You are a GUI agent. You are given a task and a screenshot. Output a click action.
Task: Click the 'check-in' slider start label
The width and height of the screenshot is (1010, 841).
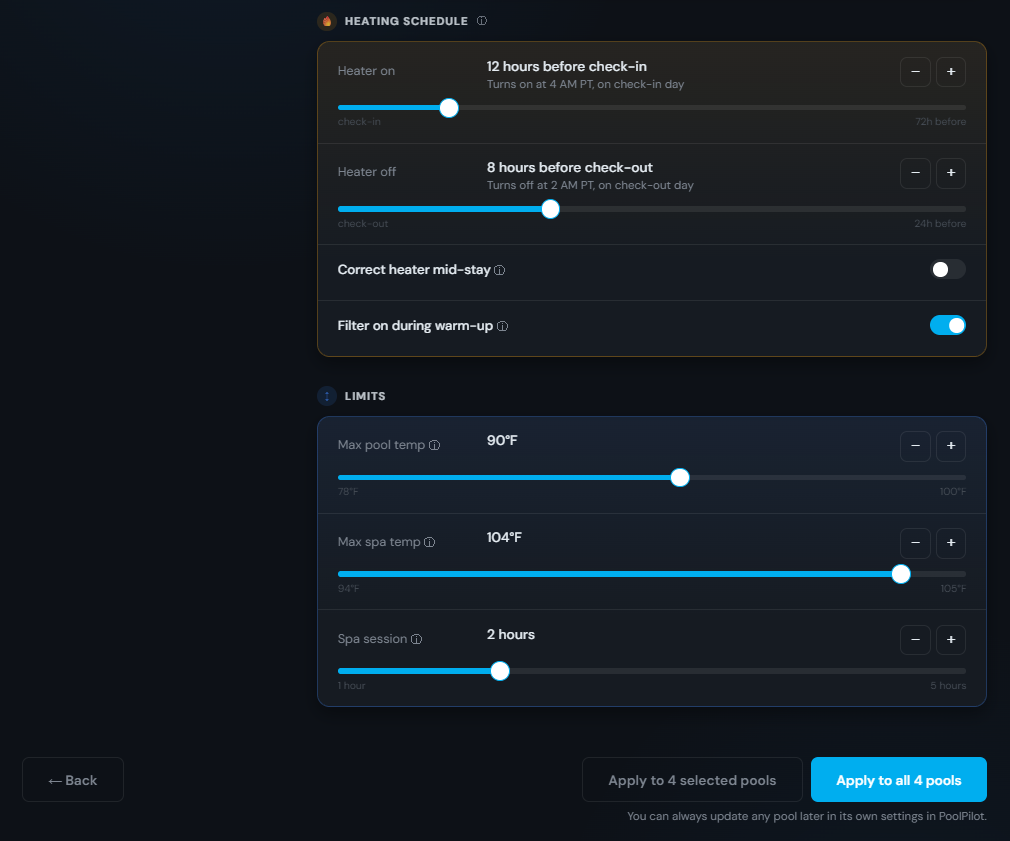[x=359, y=122]
